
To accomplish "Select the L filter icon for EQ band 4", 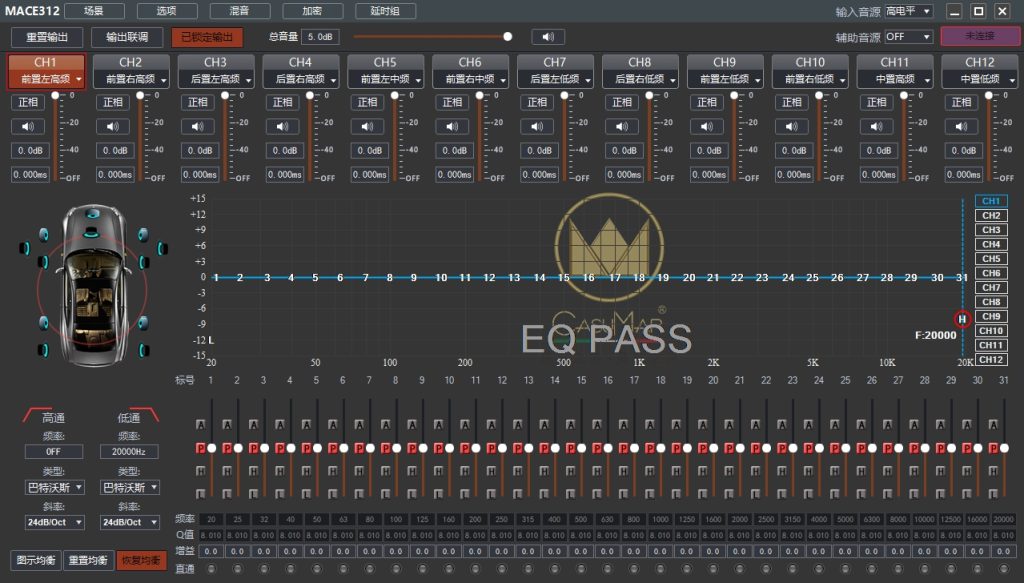I will point(280,494).
